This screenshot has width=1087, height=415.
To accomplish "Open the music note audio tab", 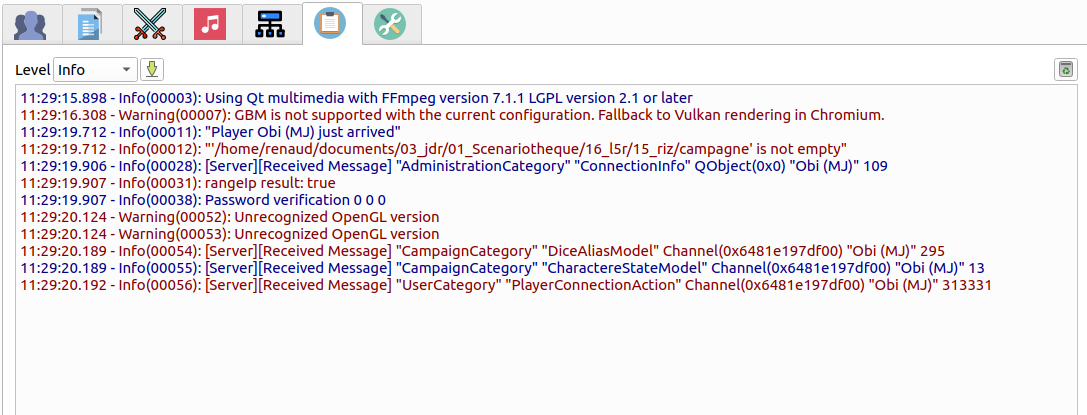I will (210, 24).
